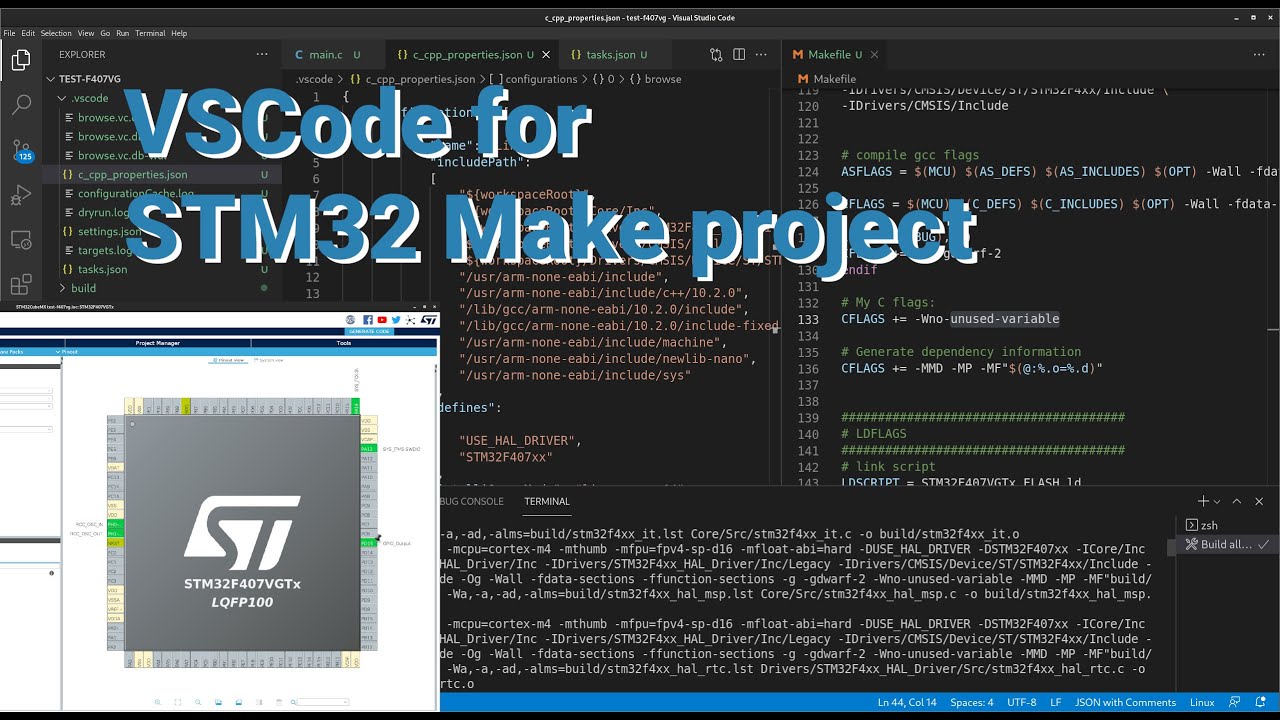This screenshot has width=1280, height=720.
Task: Click fit to screen icon below chip
Action: pyautogui.click(x=178, y=702)
